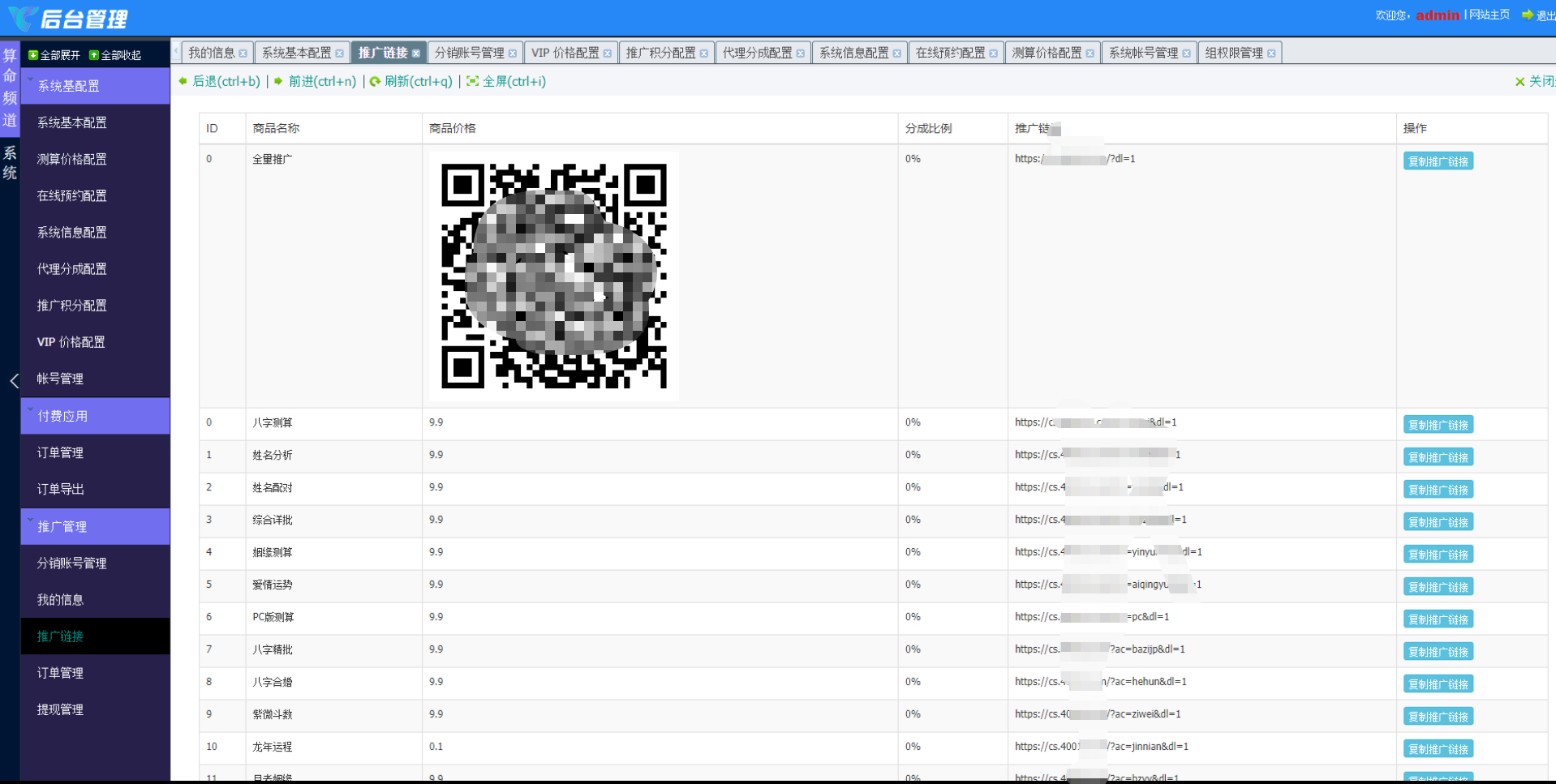Close the 在线预约配置 tab via its x icon
1556x784 pixels.
click(x=993, y=54)
